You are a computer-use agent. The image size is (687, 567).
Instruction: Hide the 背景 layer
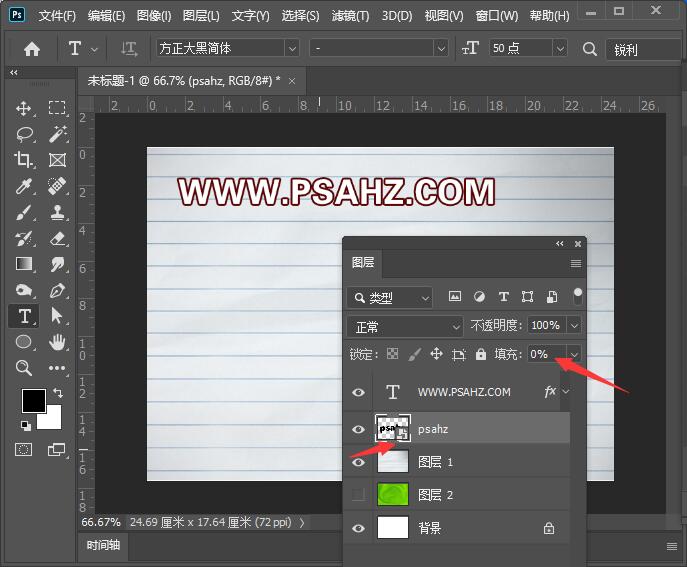(x=358, y=528)
